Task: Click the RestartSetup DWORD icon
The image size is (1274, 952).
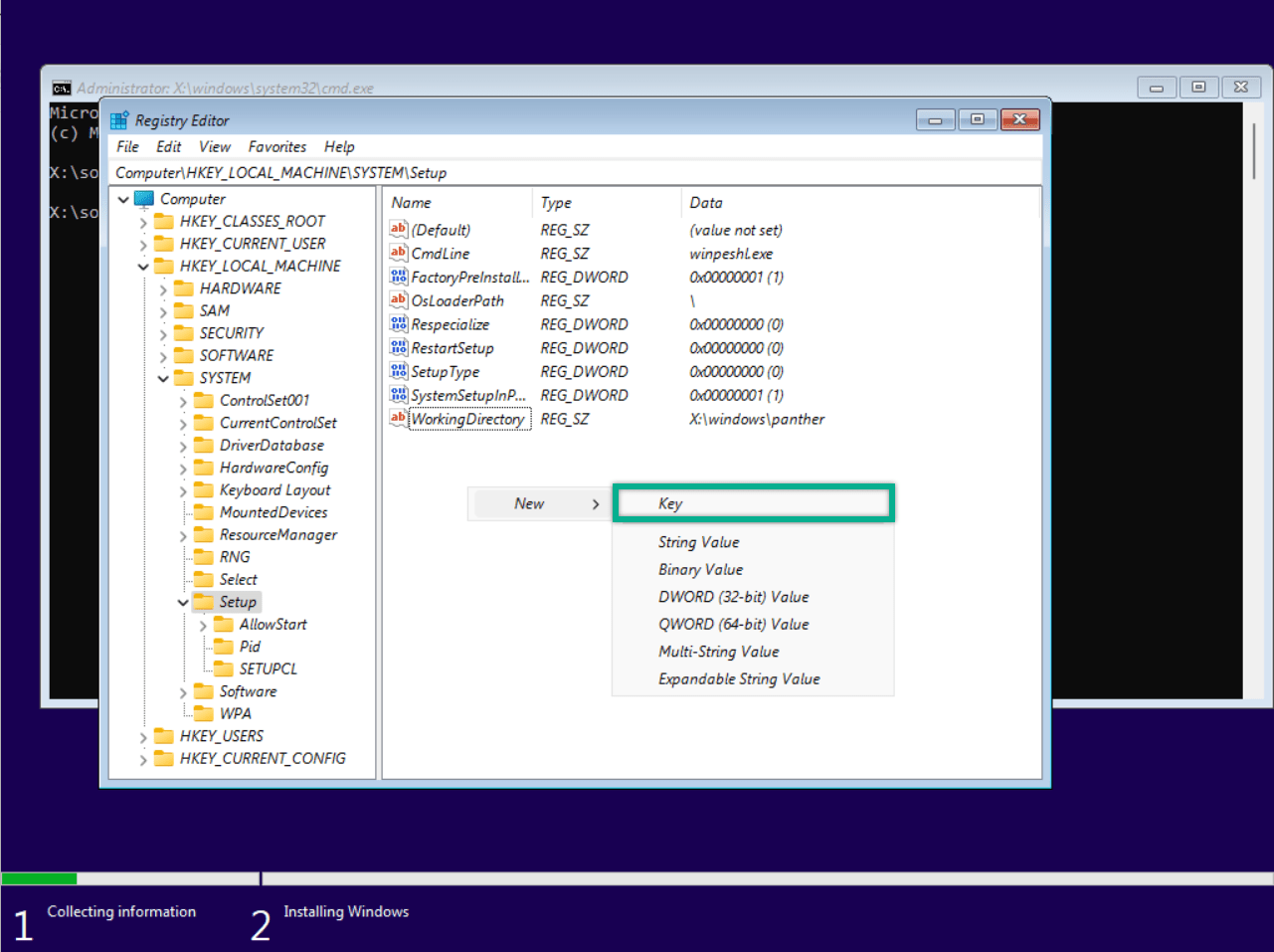Action: point(398,347)
